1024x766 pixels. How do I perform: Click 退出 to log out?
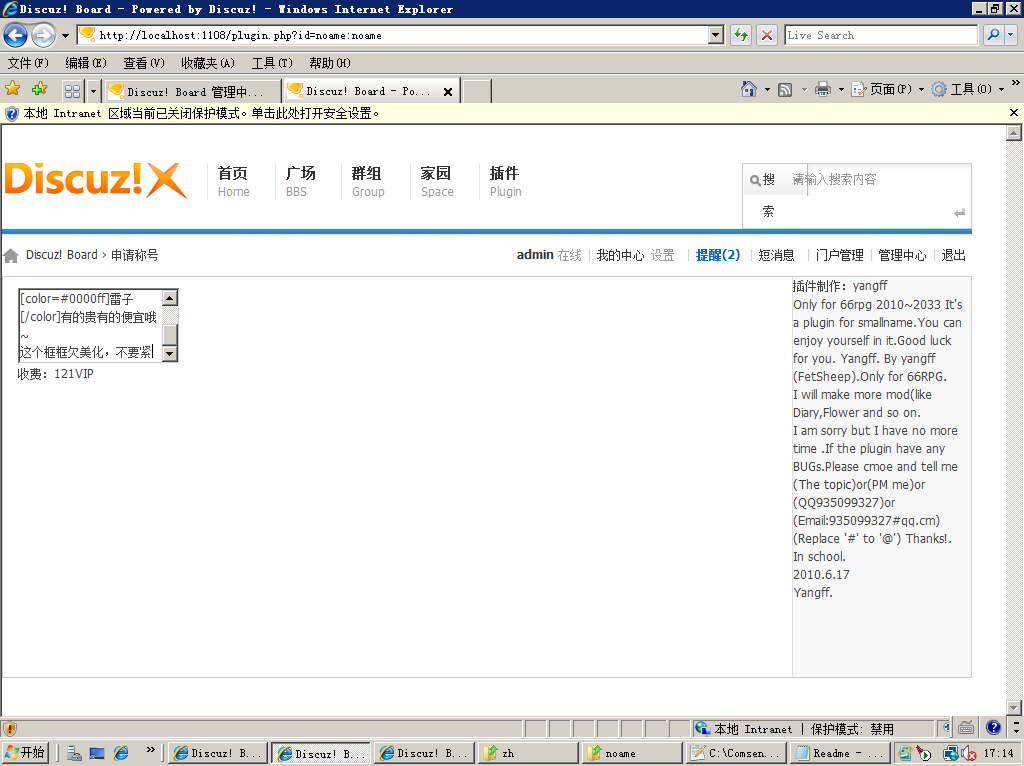[x=953, y=255]
